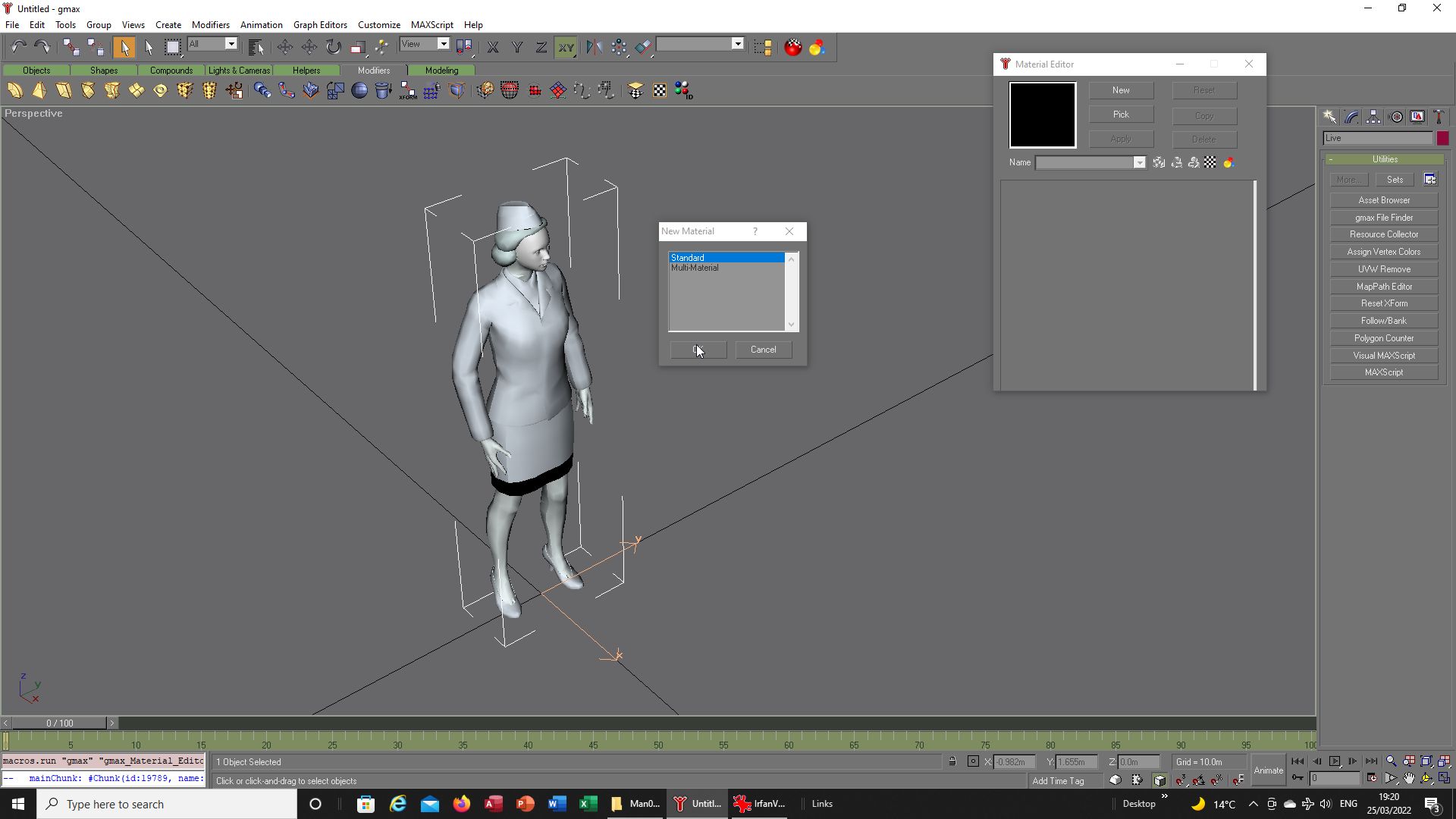This screenshot has width=1456, height=819.
Task: Open the View reference coordinate dropdown
Action: point(425,44)
